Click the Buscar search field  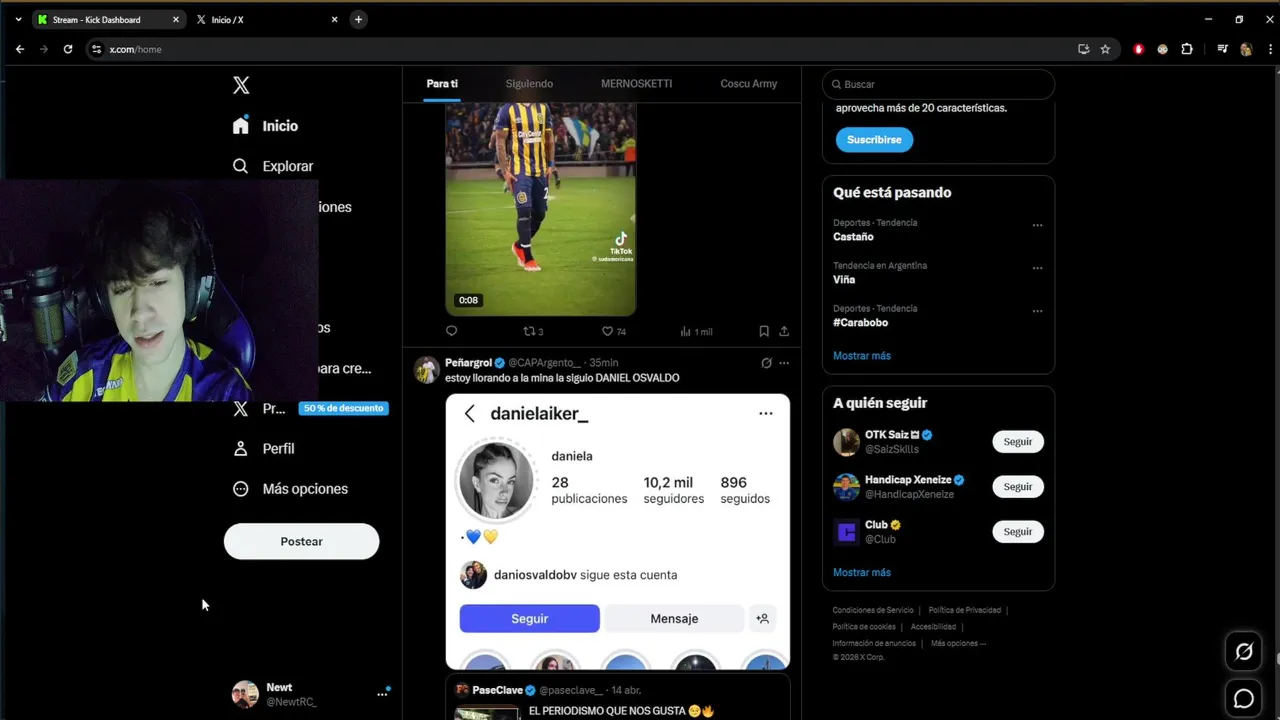[x=938, y=84]
